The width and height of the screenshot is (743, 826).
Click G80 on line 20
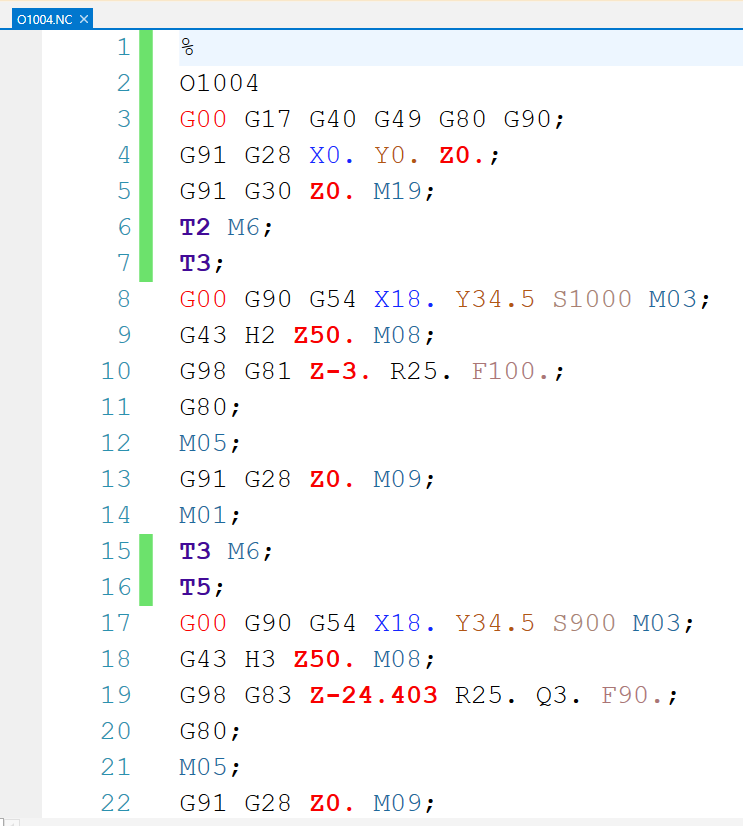[203, 731]
